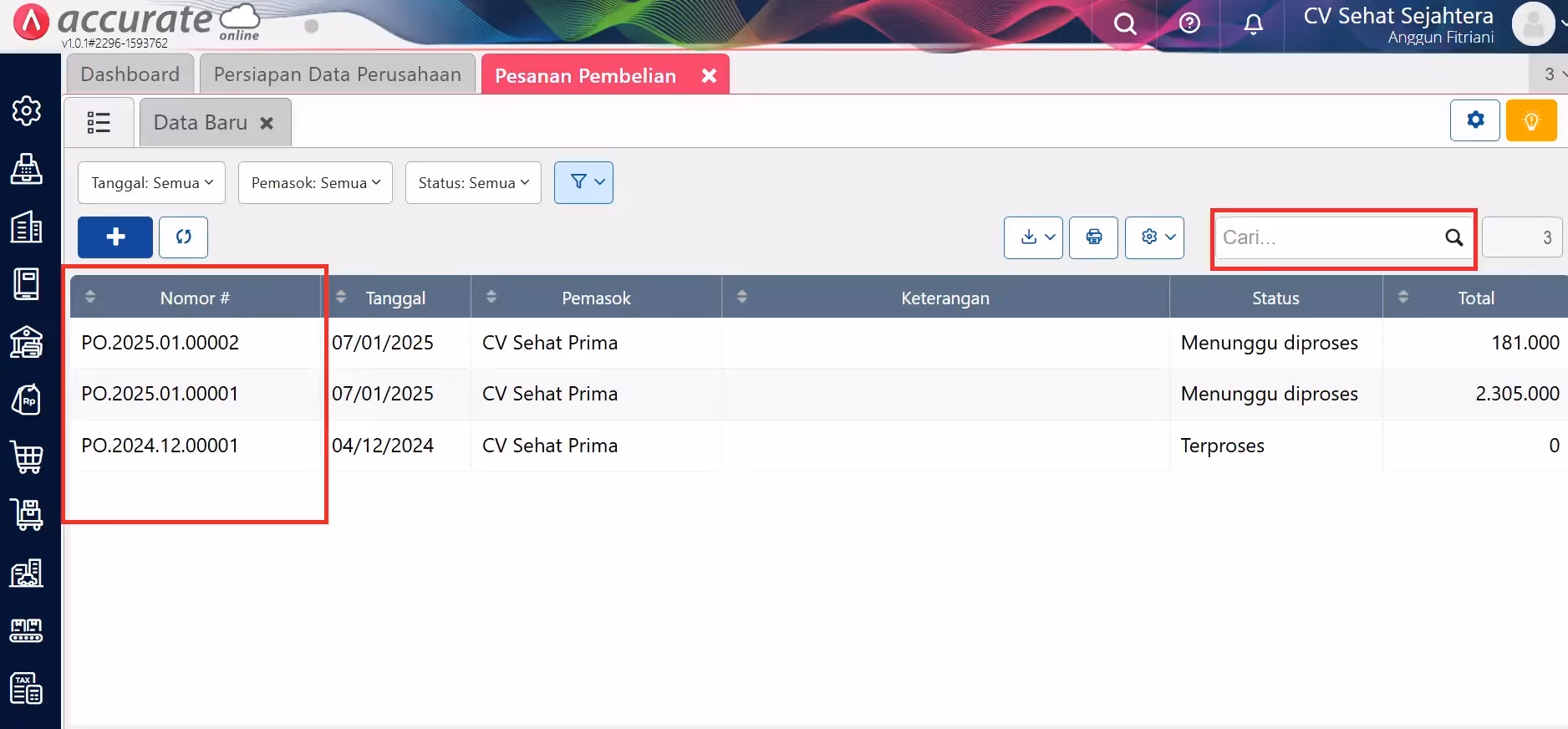
Task: Open the cash and bank sidebar icon
Action: (27, 342)
